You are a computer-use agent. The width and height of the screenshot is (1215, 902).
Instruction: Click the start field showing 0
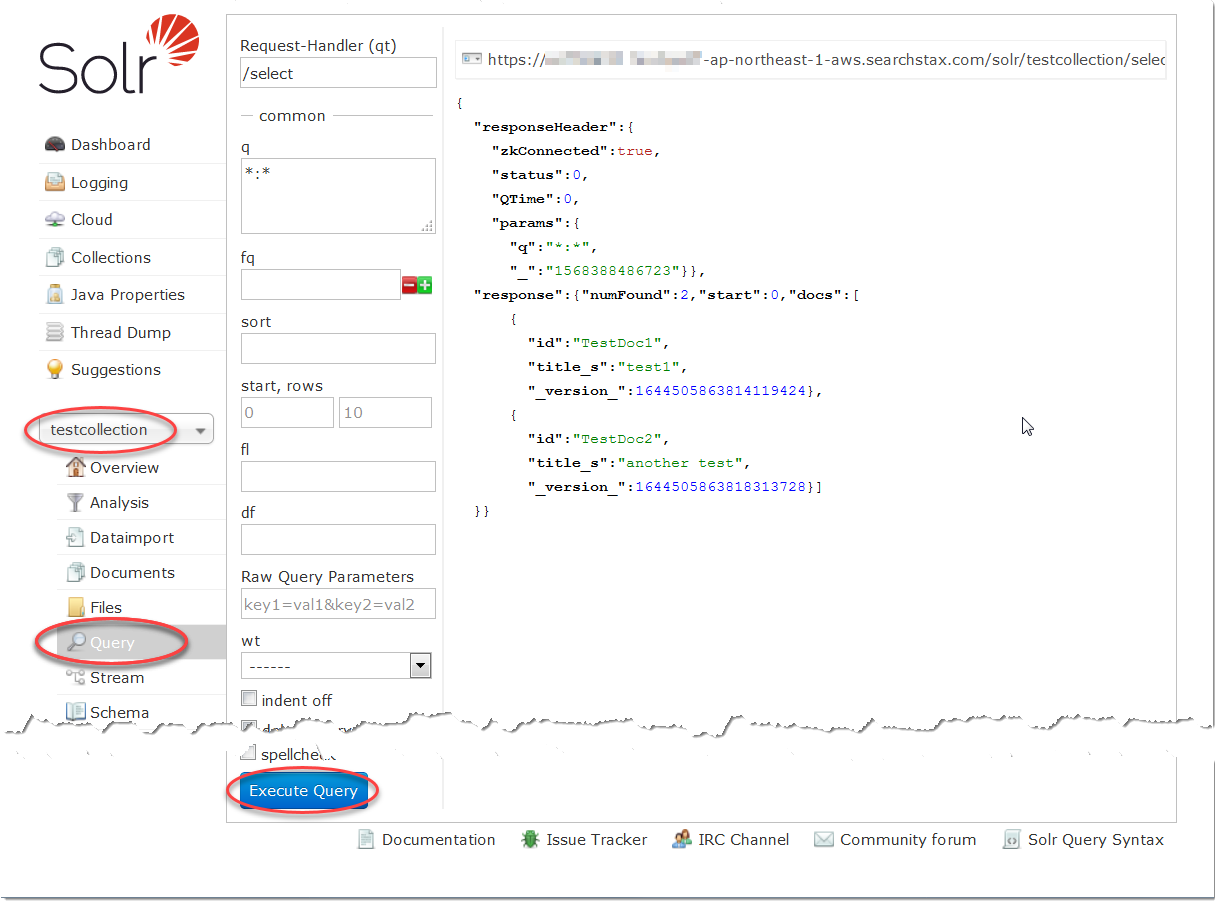pyautogui.click(x=287, y=413)
